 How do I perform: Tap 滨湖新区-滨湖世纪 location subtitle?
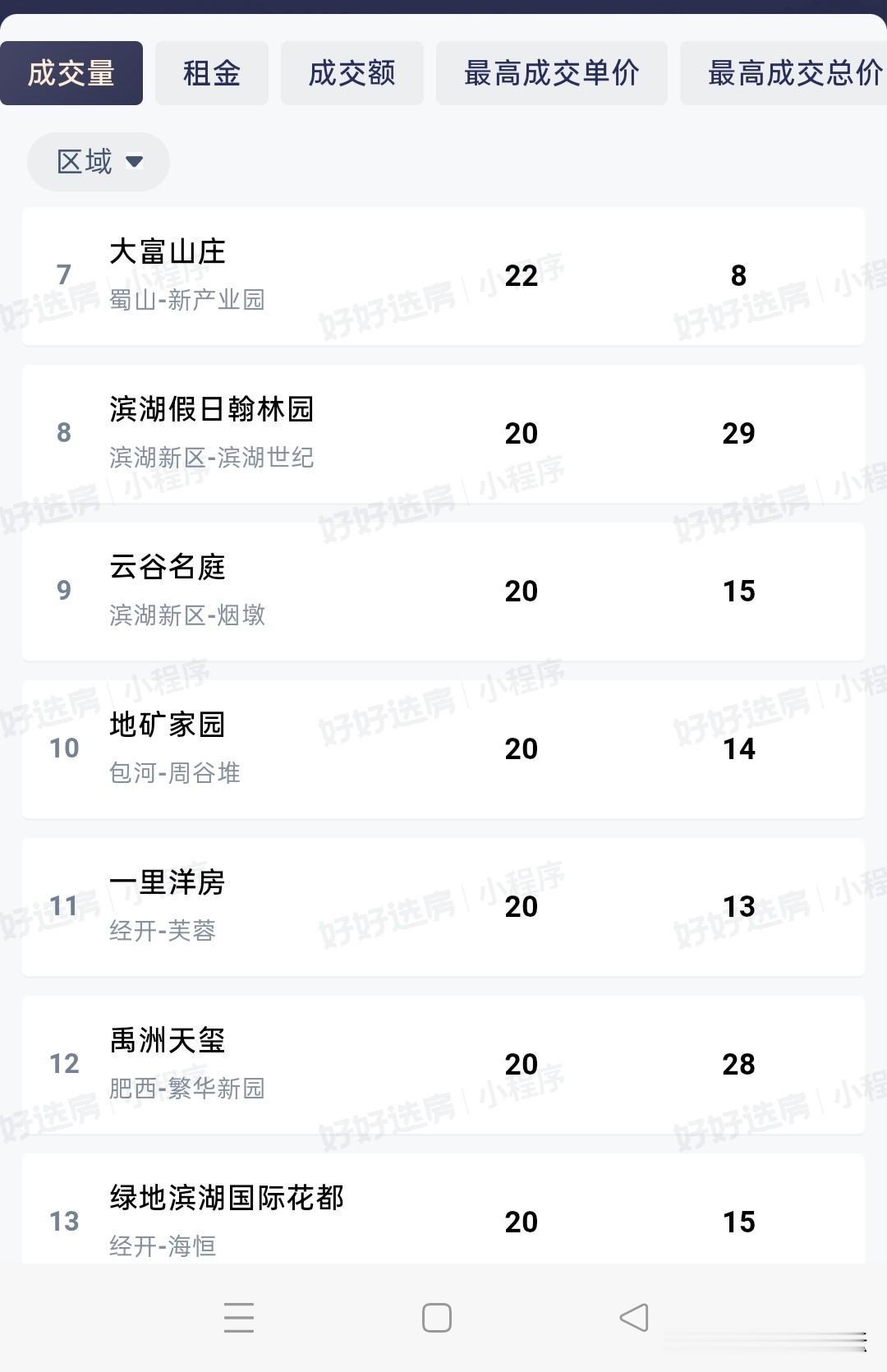pyautogui.click(x=212, y=458)
